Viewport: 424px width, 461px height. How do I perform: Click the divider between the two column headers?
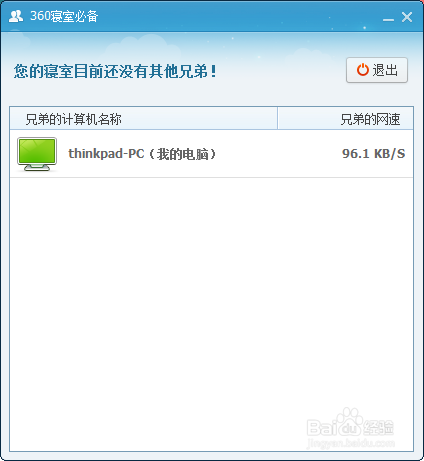click(277, 118)
